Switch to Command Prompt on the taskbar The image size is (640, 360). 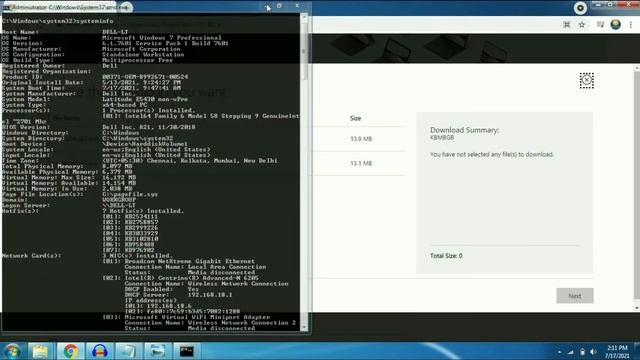pos(187,351)
